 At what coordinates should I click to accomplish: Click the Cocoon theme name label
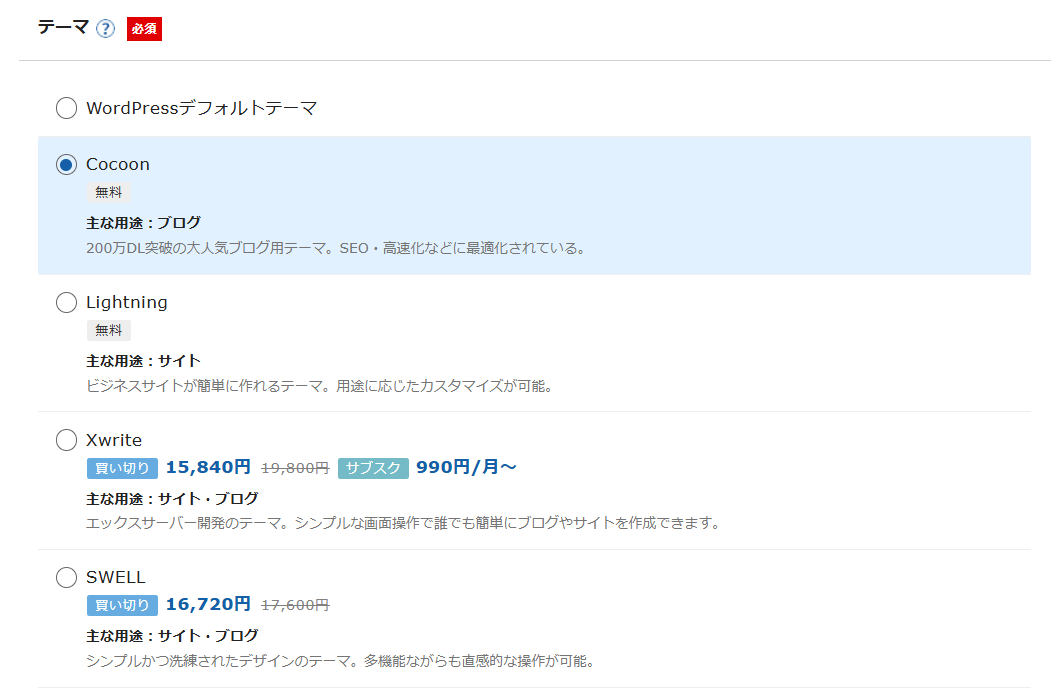point(118,164)
